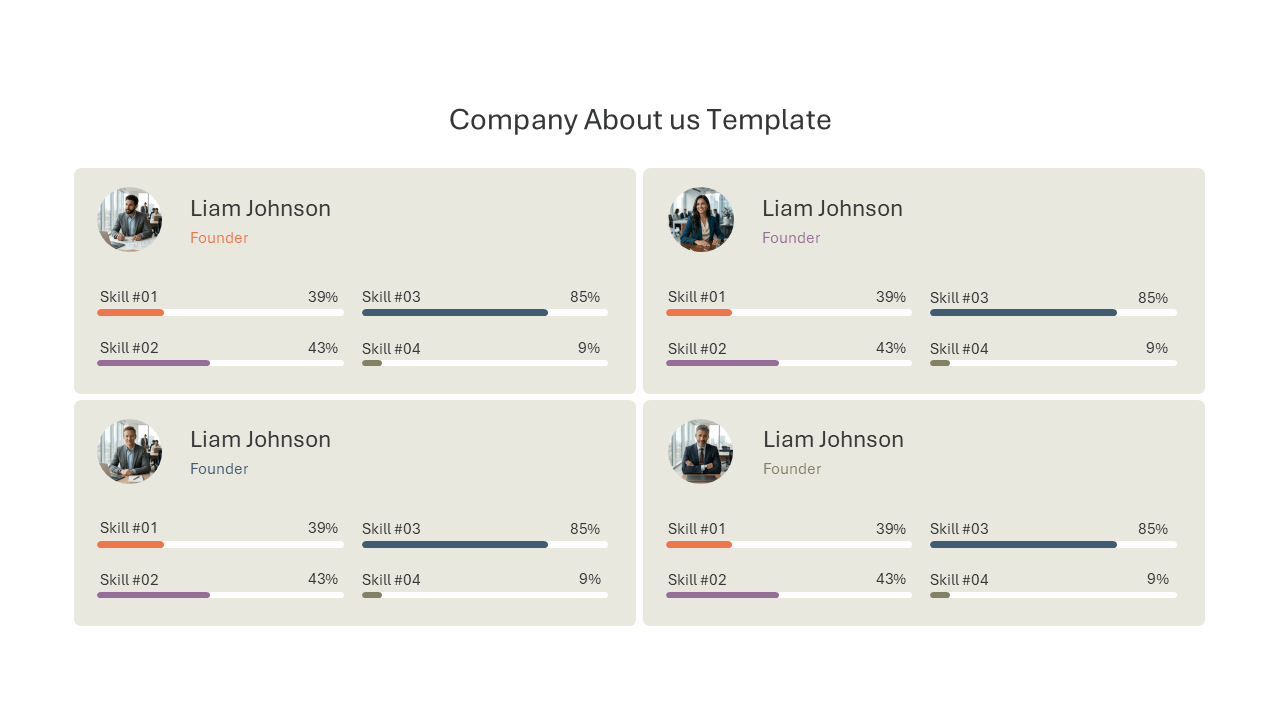Select "Skill #01" label in orange-Founder card

(x=129, y=297)
